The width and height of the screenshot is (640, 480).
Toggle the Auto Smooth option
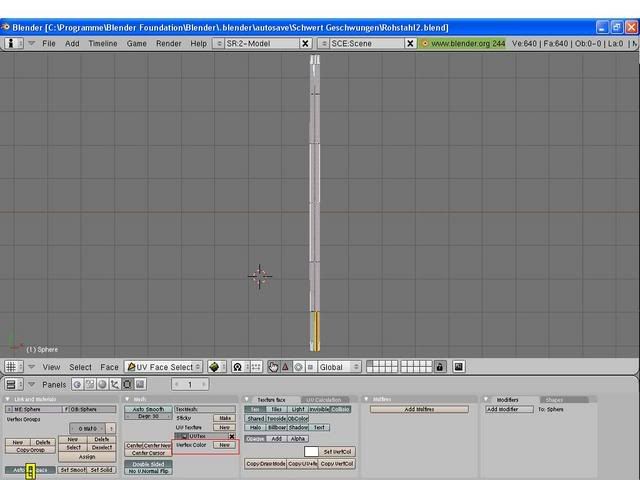click(x=148, y=409)
